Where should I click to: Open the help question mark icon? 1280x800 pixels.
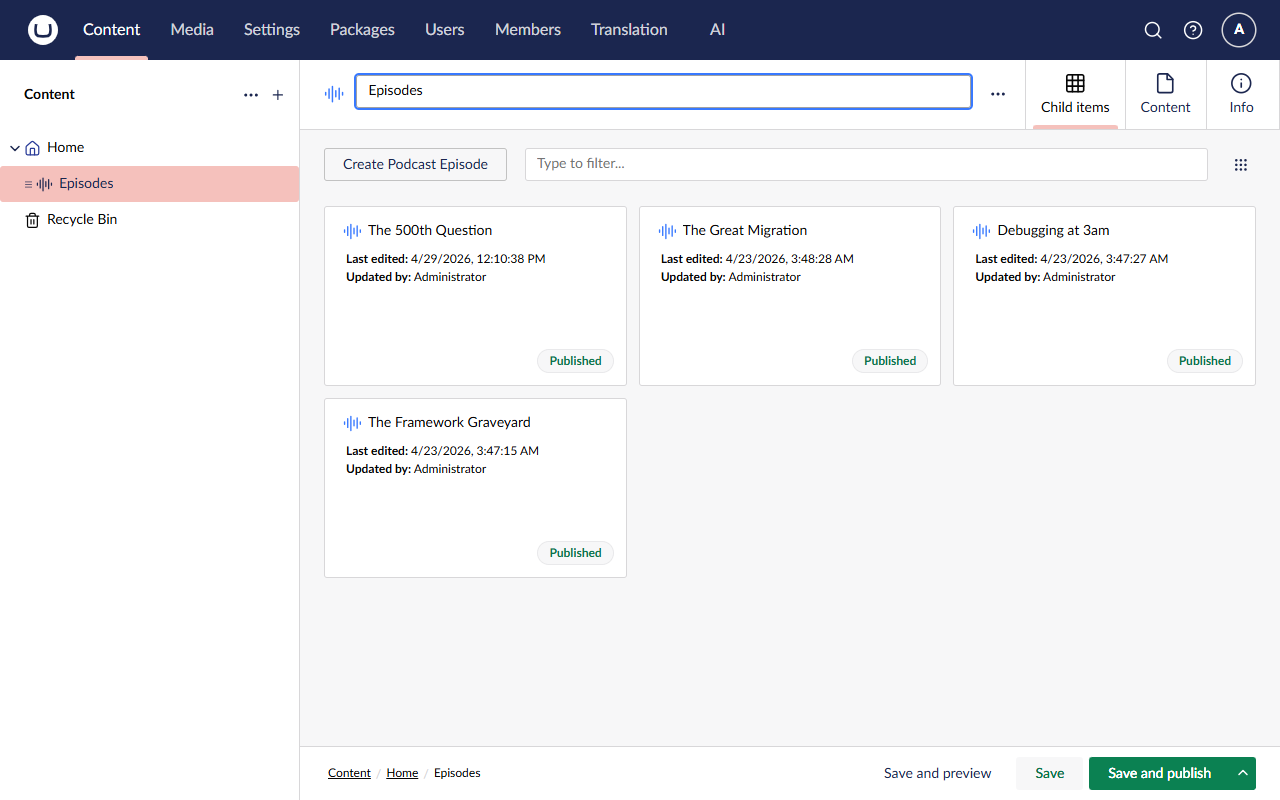1193,30
